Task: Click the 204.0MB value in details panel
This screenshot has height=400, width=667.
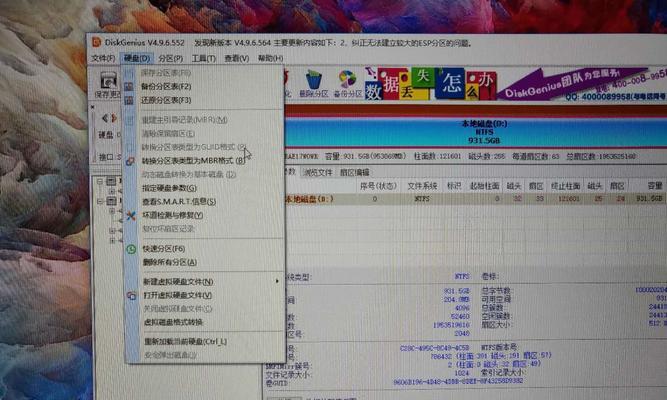Action: click(x=456, y=300)
